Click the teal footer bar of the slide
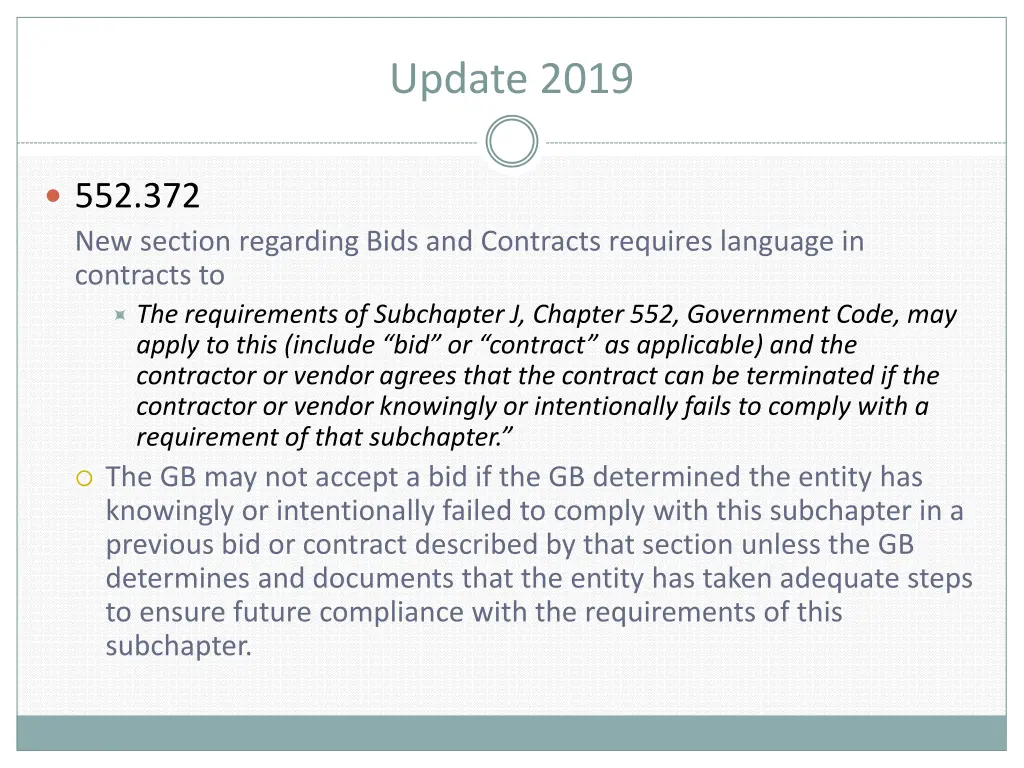1024x768 pixels. tap(511, 733)
